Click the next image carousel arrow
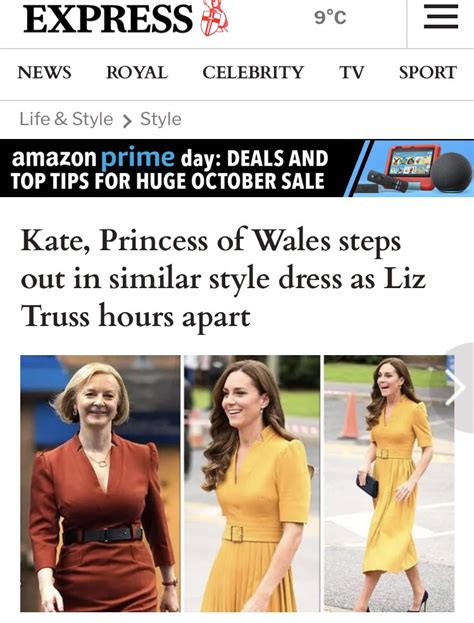 (x=455, y=387)
